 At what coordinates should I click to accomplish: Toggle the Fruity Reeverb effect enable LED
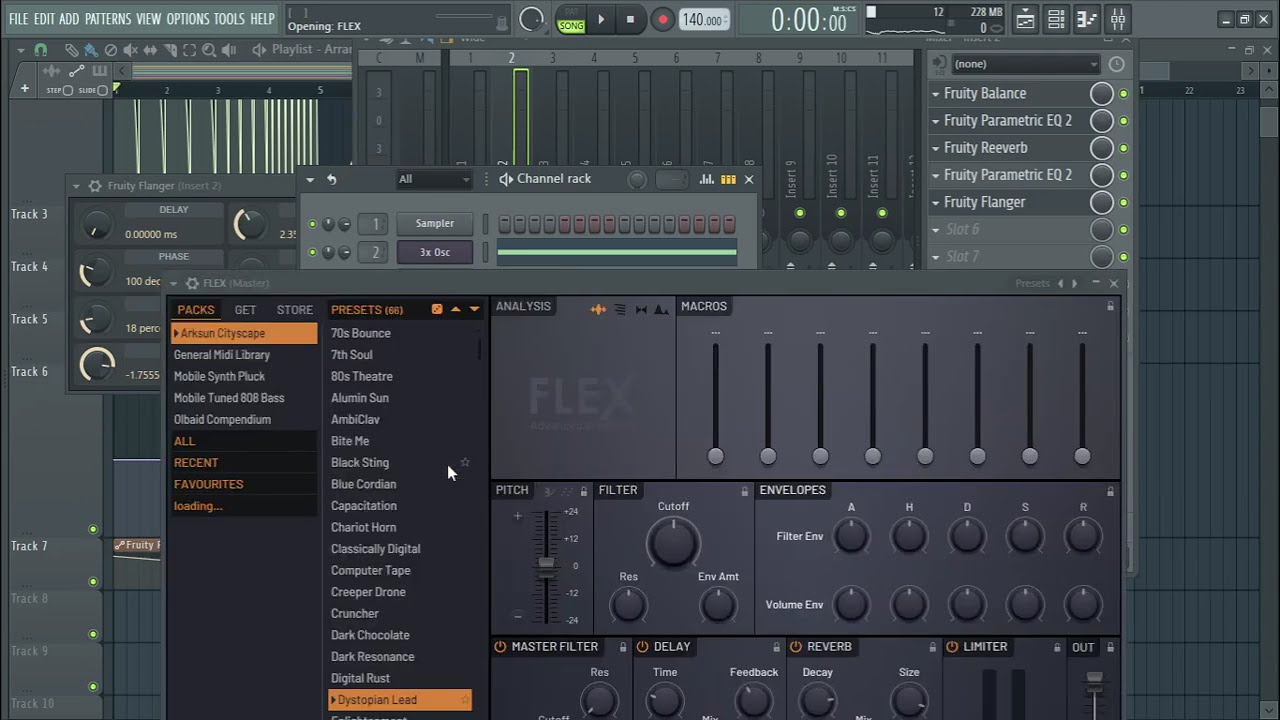pos(1123,148)
